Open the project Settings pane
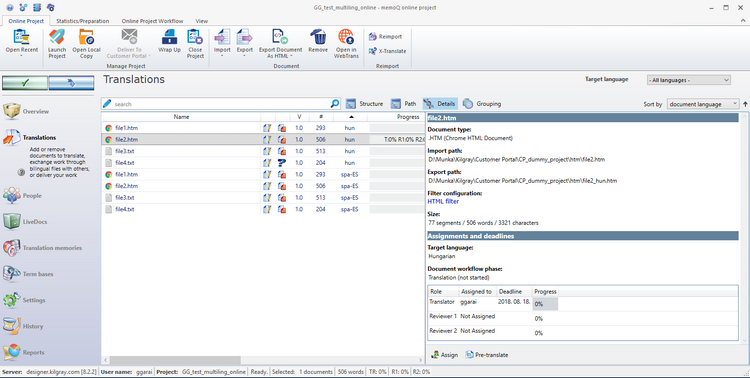 (x=24, y=300)
